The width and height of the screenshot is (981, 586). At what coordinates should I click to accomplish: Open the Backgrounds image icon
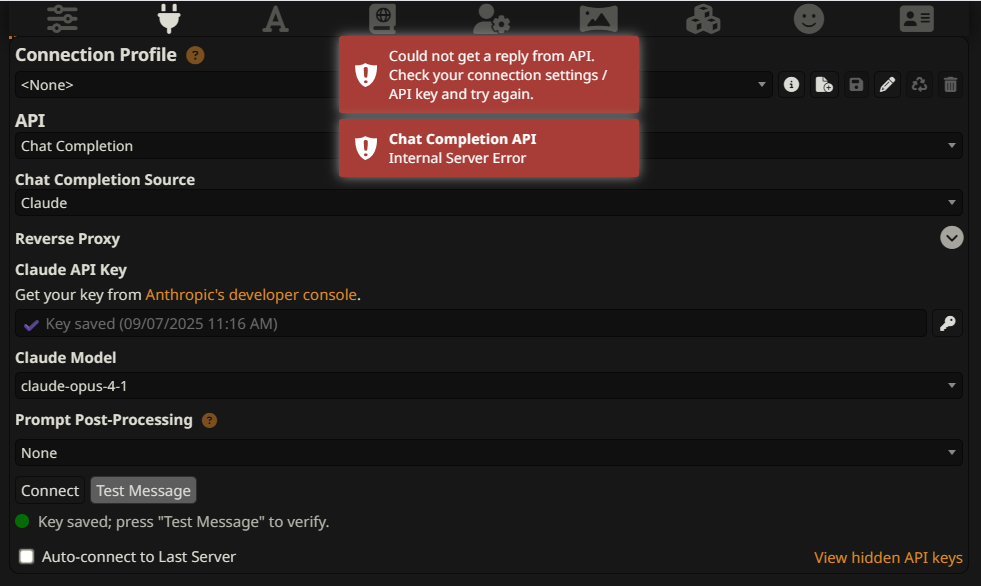click(x=598, y=19)
